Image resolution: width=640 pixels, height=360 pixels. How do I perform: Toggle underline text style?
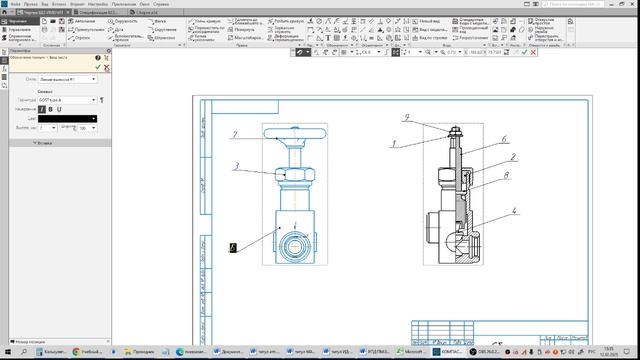[x=59, y=109]
